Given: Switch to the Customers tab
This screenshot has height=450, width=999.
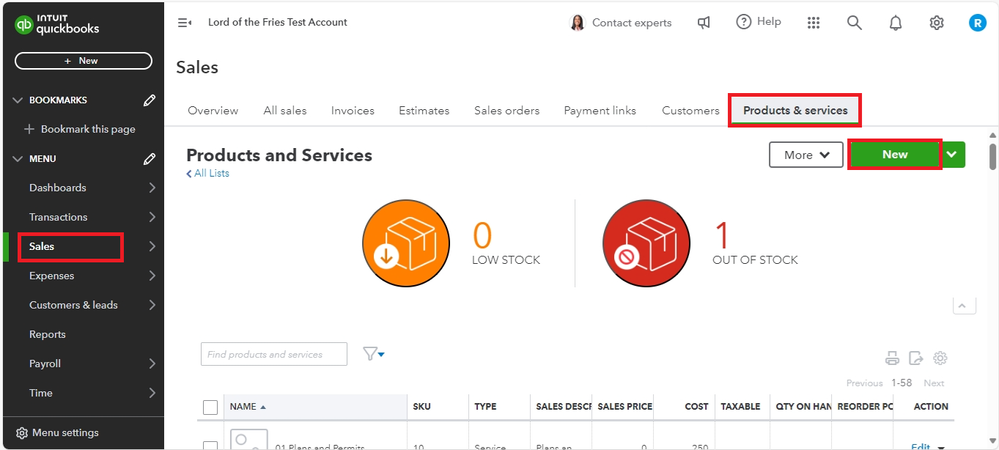Looking at the screenshot, I should point(690,110).
